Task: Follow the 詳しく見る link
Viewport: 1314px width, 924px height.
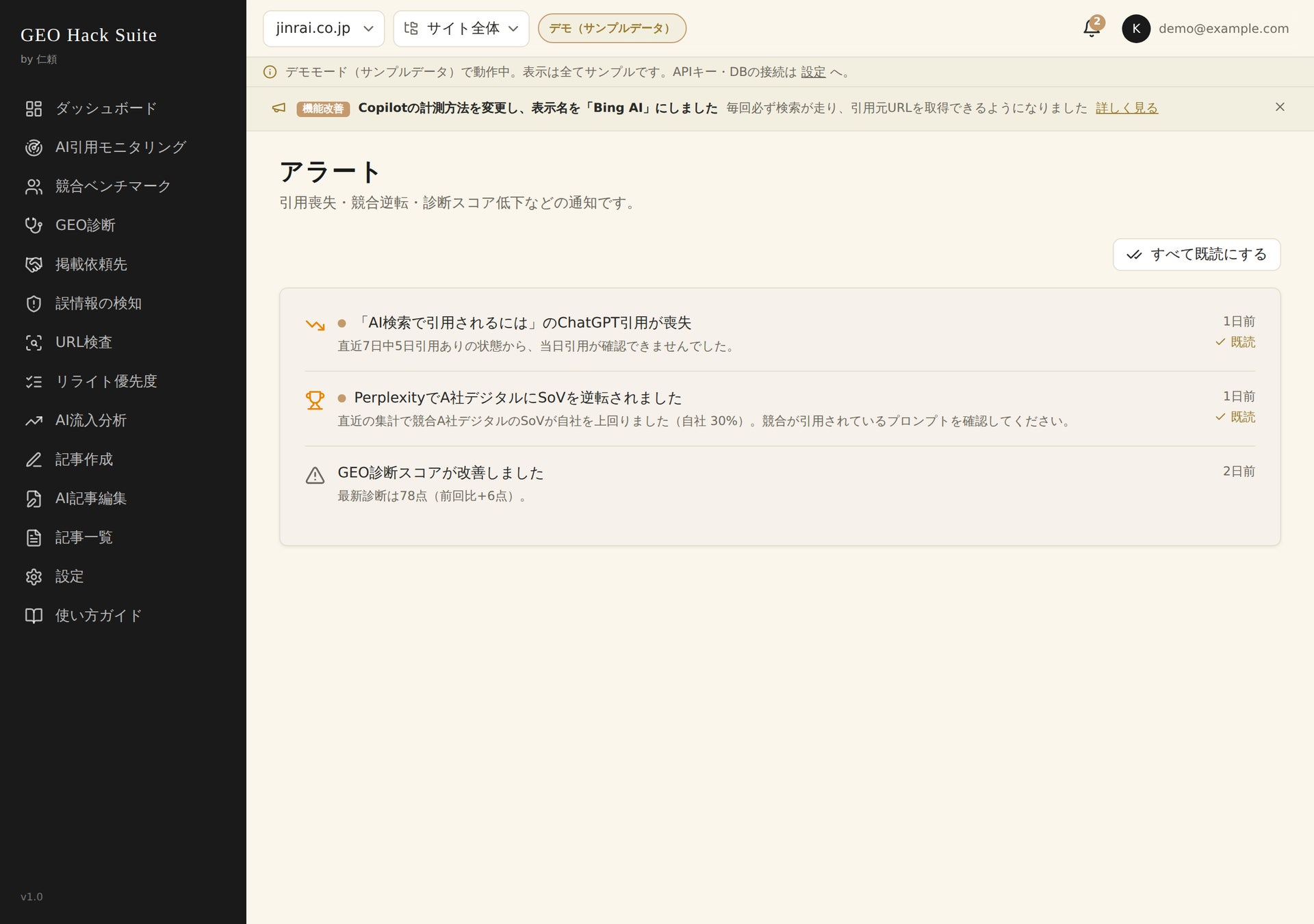Action: (x=1126, y=108)
